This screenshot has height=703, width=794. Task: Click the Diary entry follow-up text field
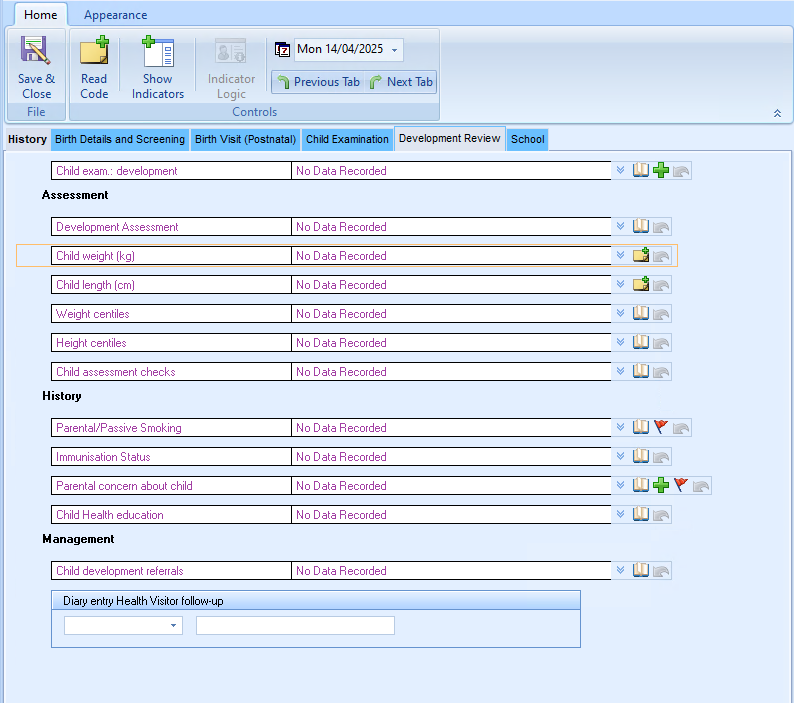tap(295, 626)
